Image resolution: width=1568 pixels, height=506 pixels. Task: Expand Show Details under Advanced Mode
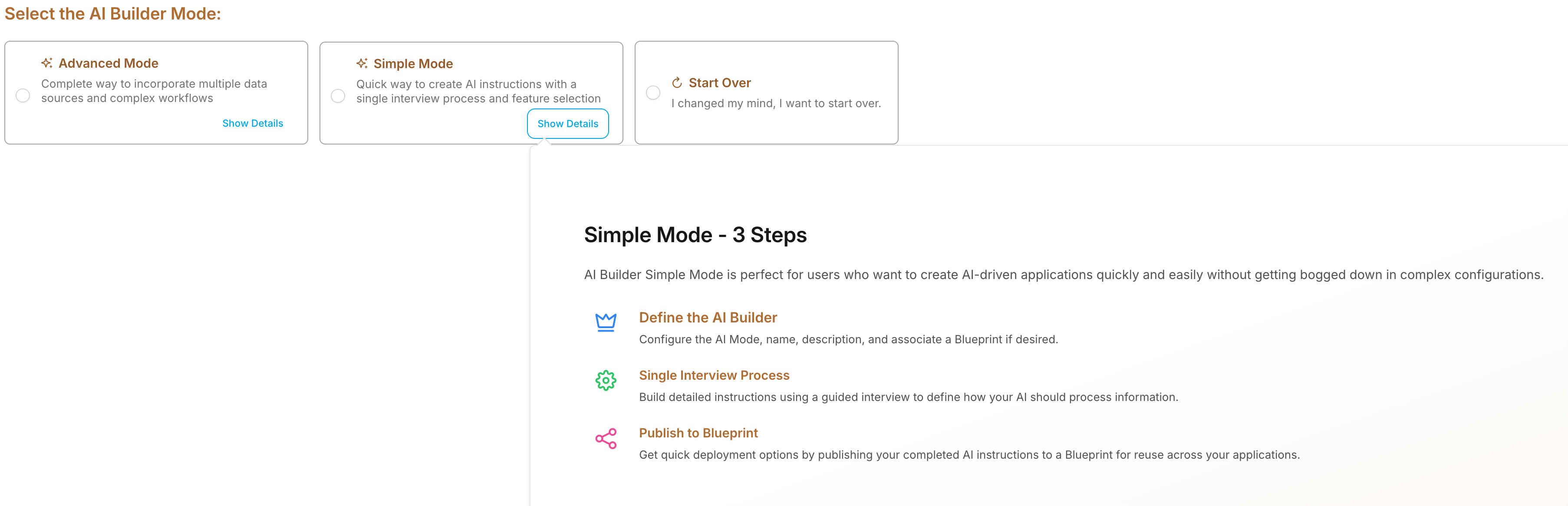click(253, 123)
